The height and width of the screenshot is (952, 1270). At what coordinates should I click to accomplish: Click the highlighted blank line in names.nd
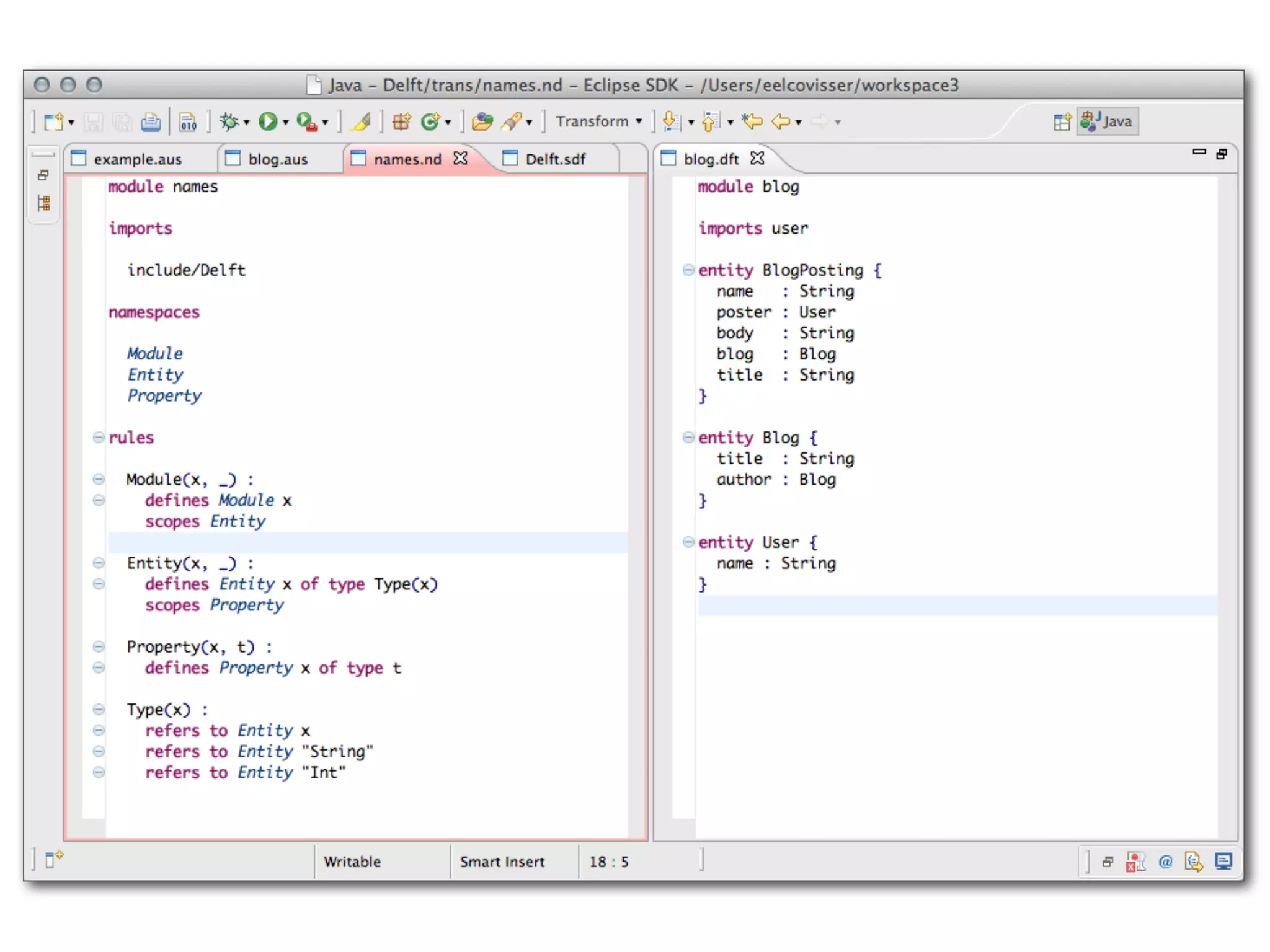coord(367,542)
